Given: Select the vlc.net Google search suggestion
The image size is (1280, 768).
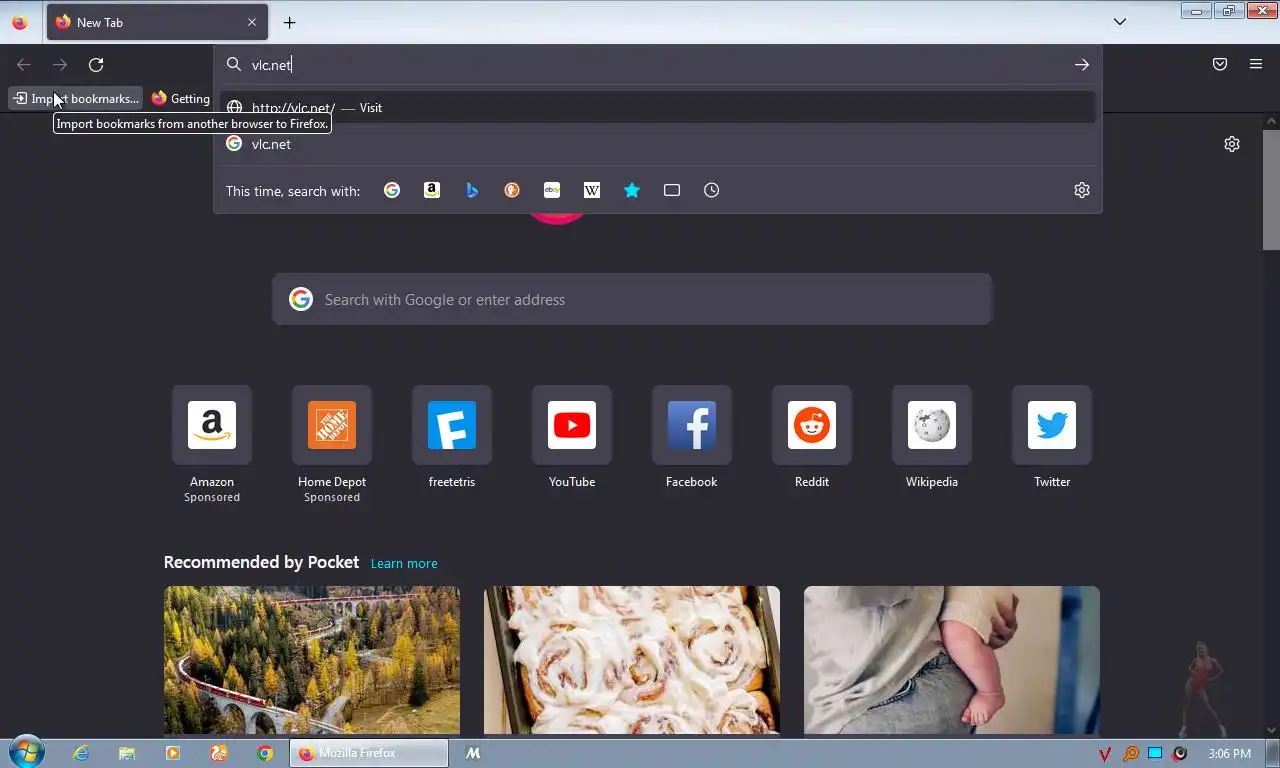Looking at the screenshot, I should click(x=658, y=144).
